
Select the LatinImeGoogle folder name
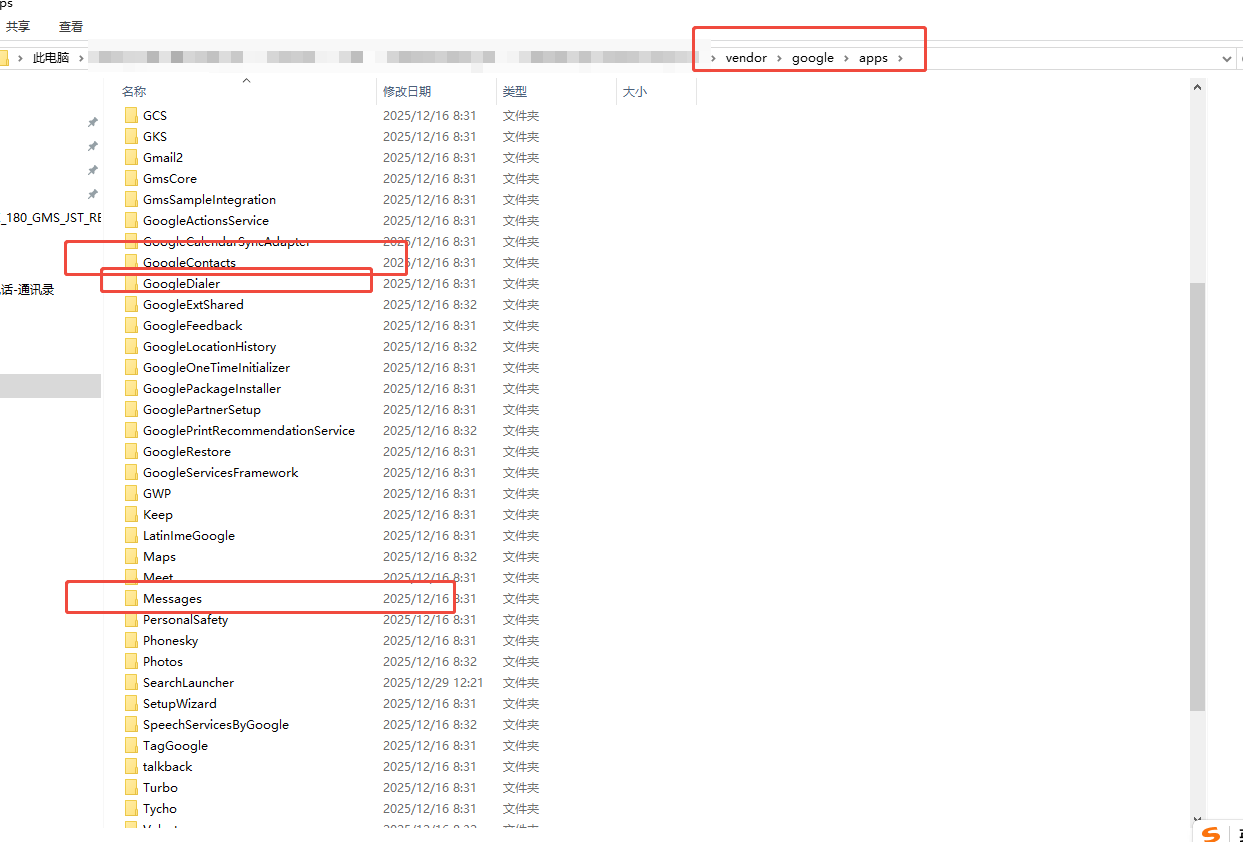[x=189, y=535]
